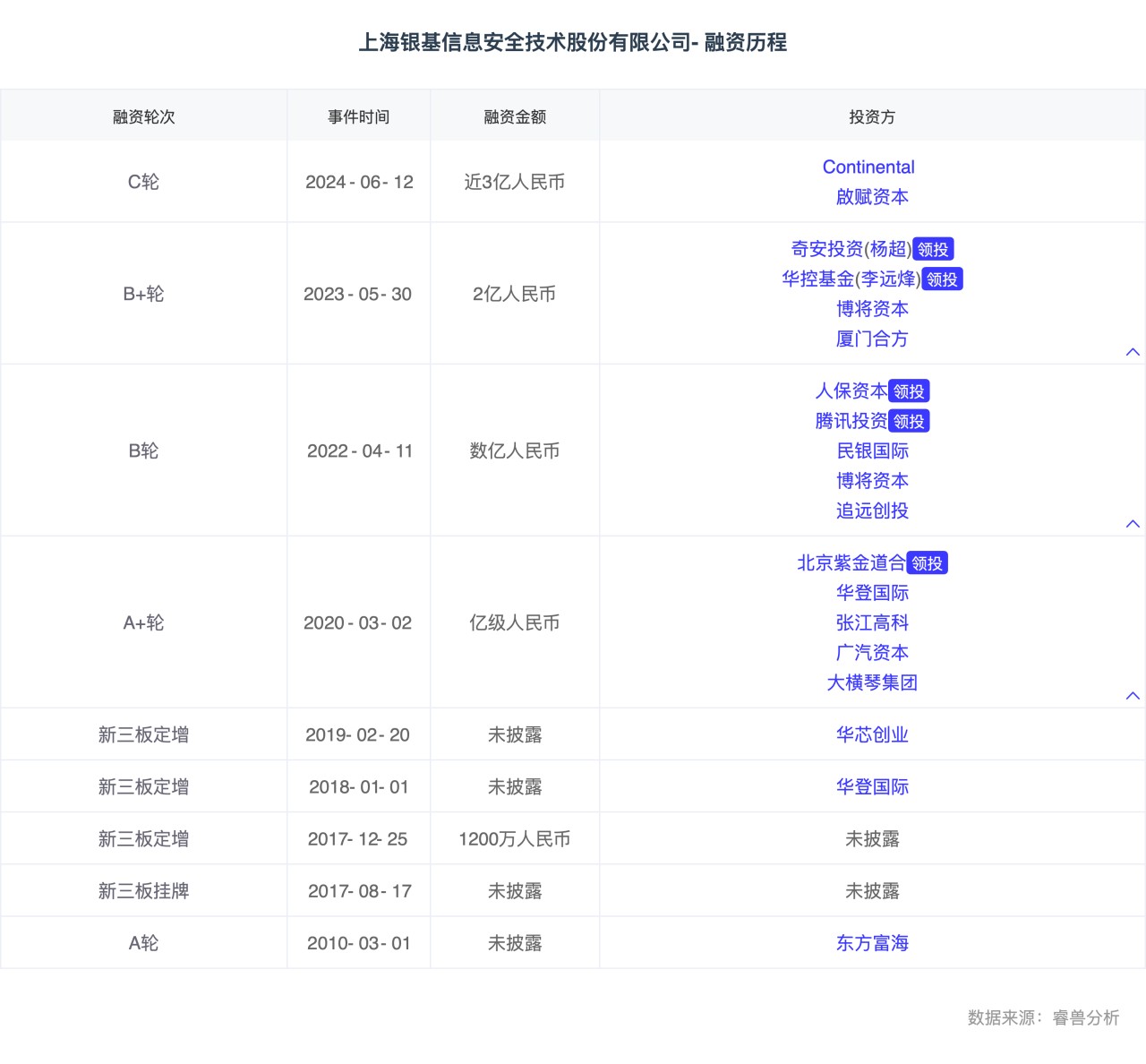Click the 事件时间 column header
Viewport: 1146px width, 1064px height.
[358, 116]
